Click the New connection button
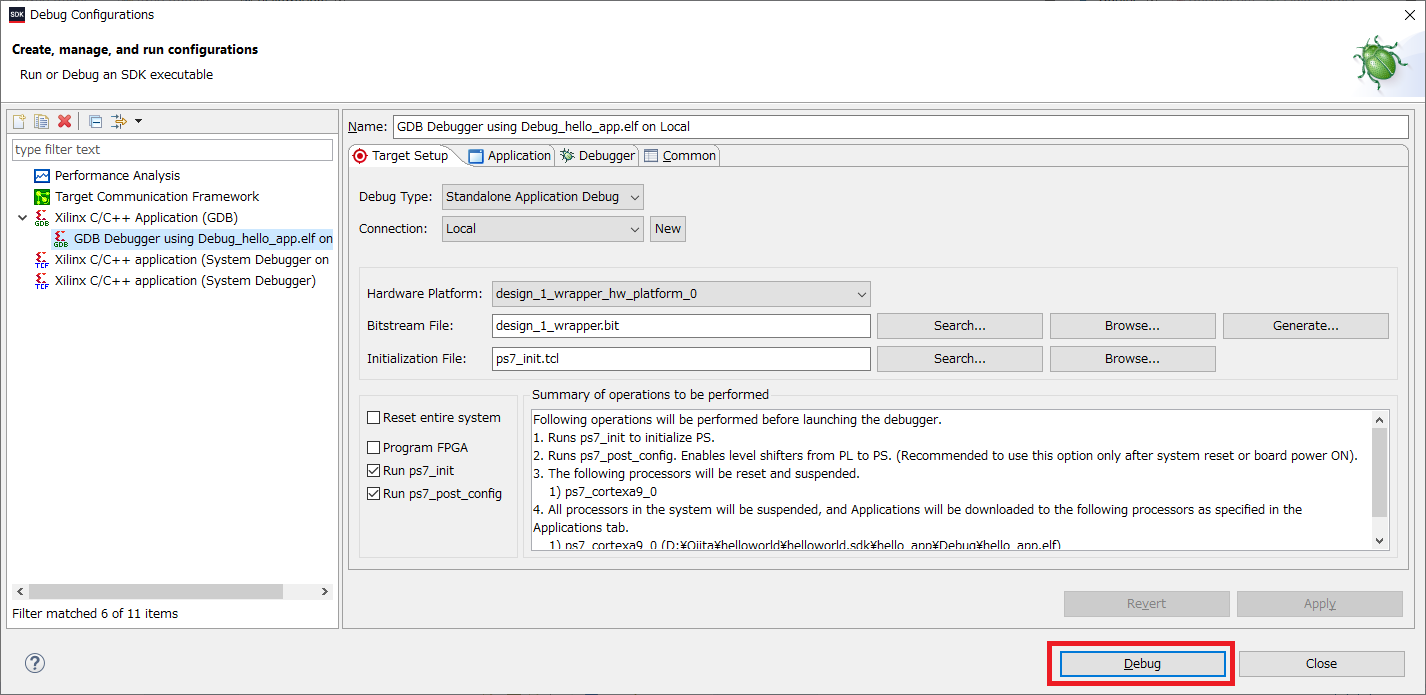The height and width of the screenshot is (695, 1426). pyautogui.click(x=668, y=229)
